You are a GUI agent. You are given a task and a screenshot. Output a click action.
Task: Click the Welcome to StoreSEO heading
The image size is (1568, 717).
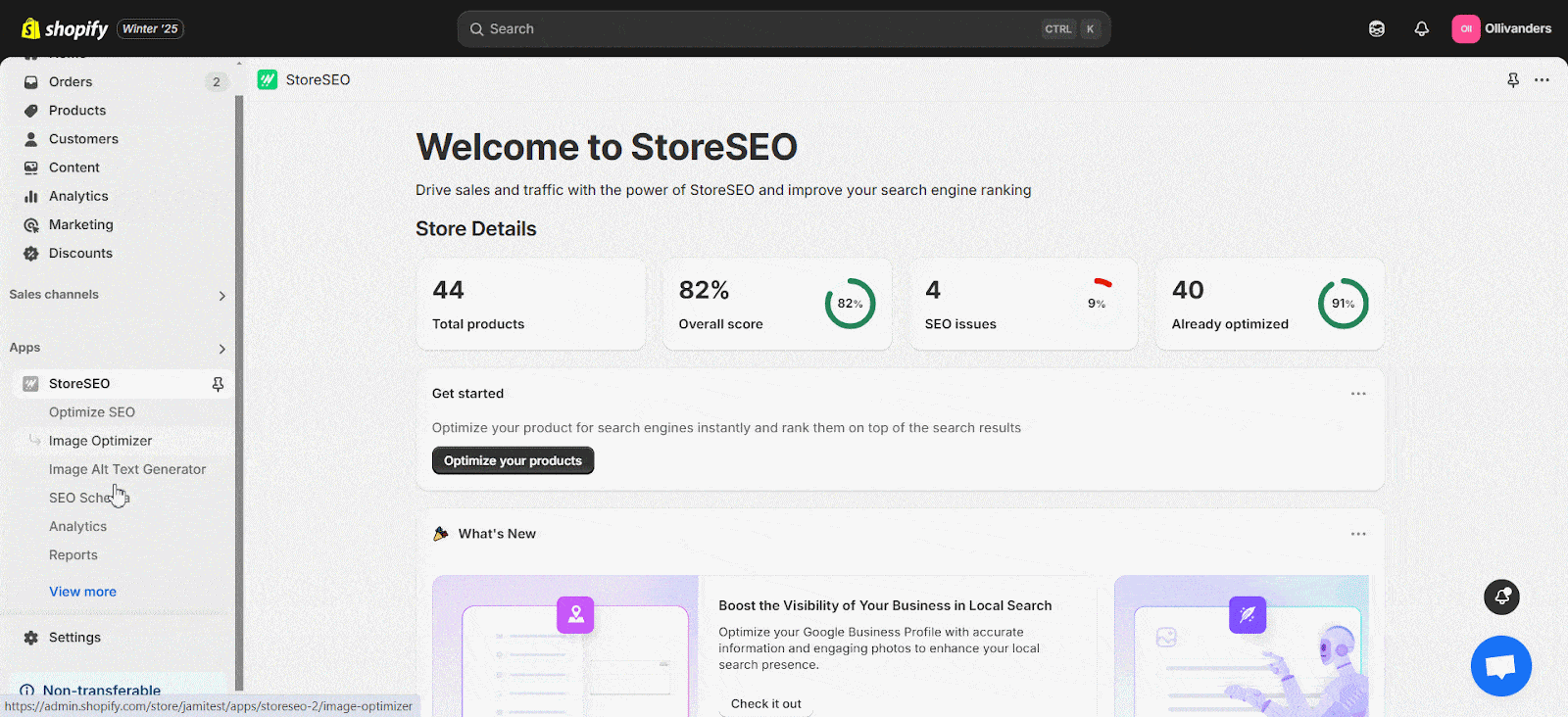[x=607, y=147]
